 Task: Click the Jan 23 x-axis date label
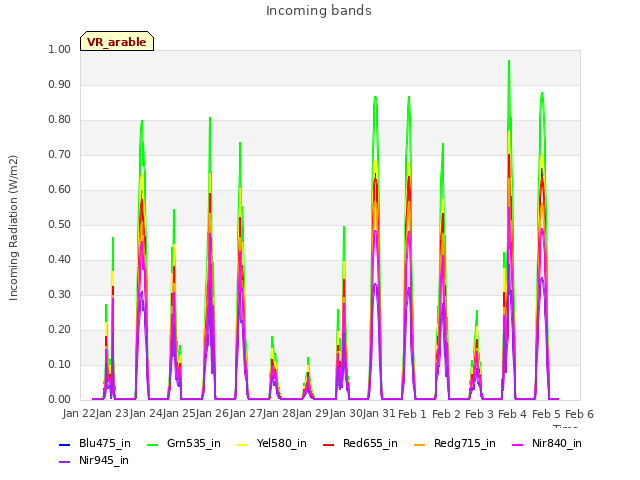coord(112,414)
